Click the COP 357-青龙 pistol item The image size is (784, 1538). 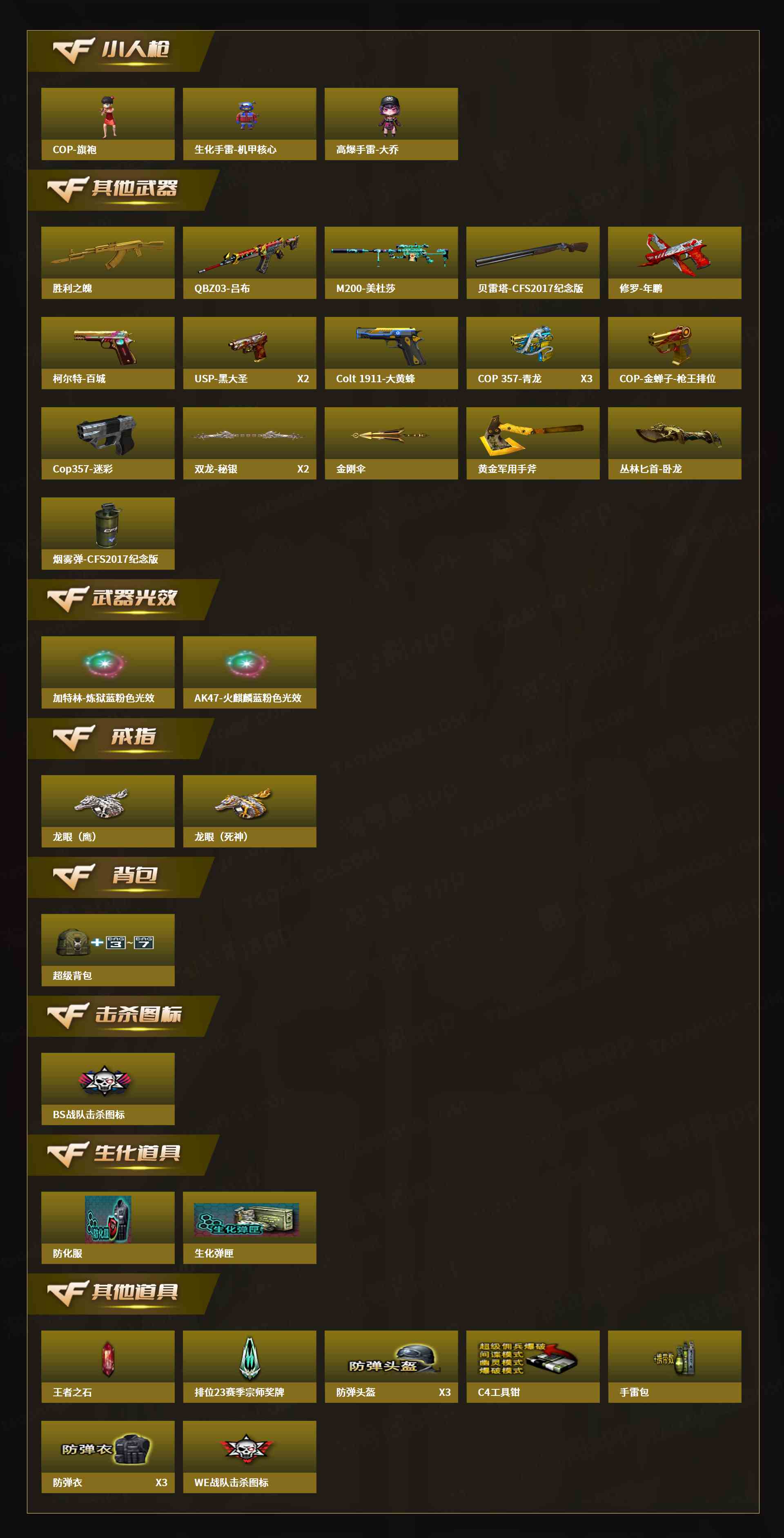click(532, 353)
